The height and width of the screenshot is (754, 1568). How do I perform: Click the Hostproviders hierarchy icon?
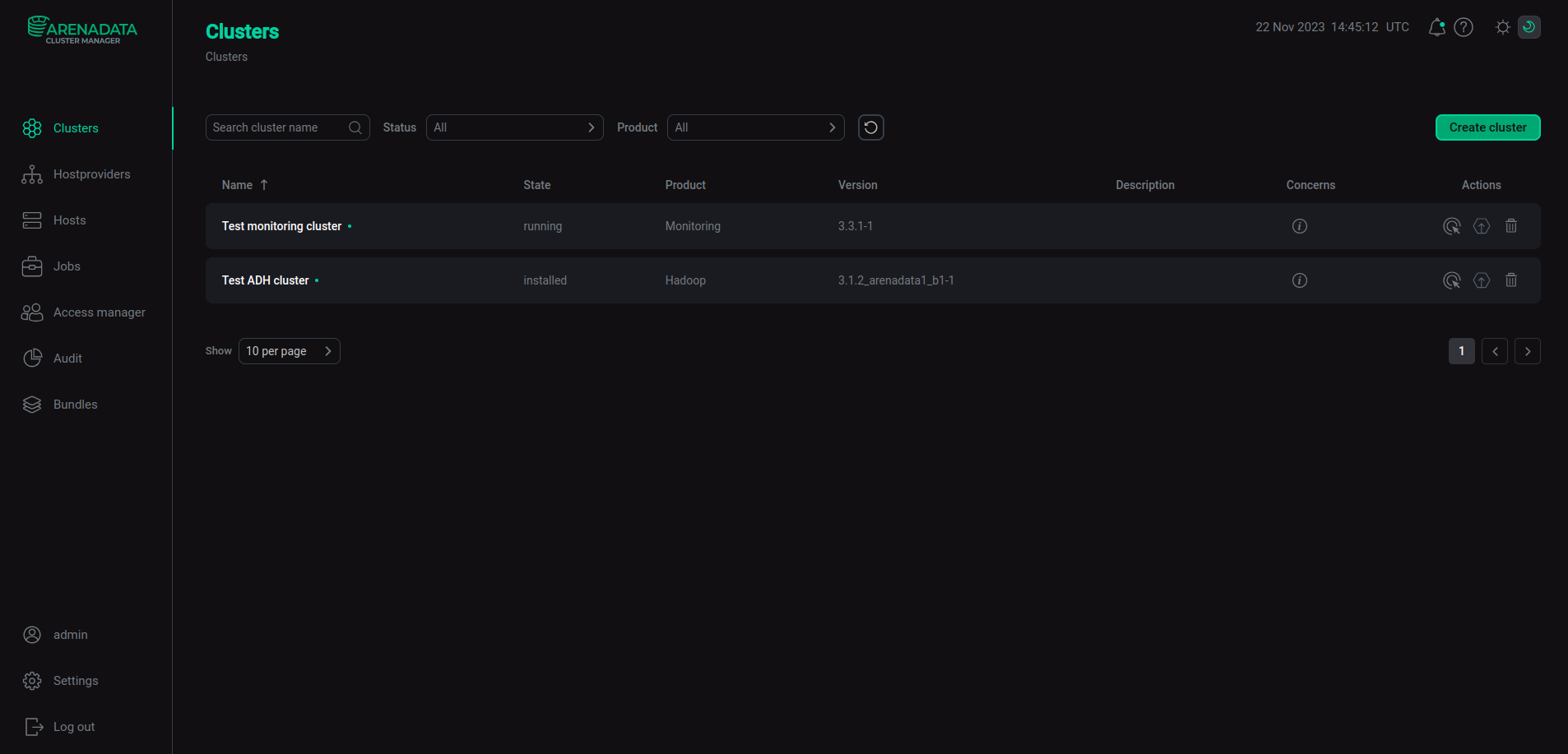click(32, 174)
